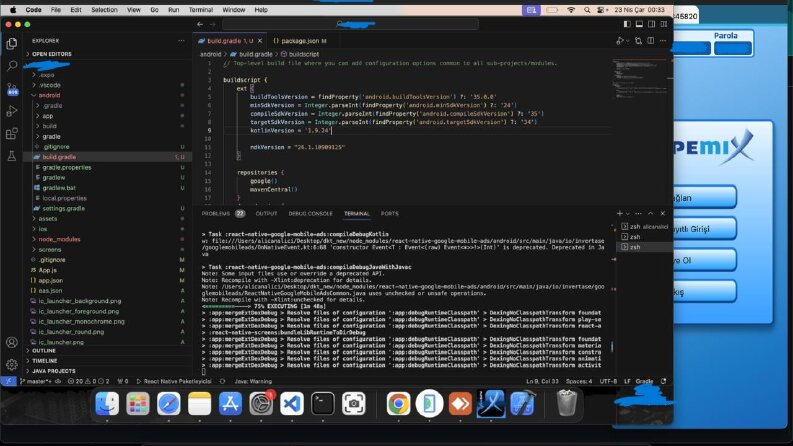
Task: Create a new terminal with plus icon
Action: (x=620, y=213)
